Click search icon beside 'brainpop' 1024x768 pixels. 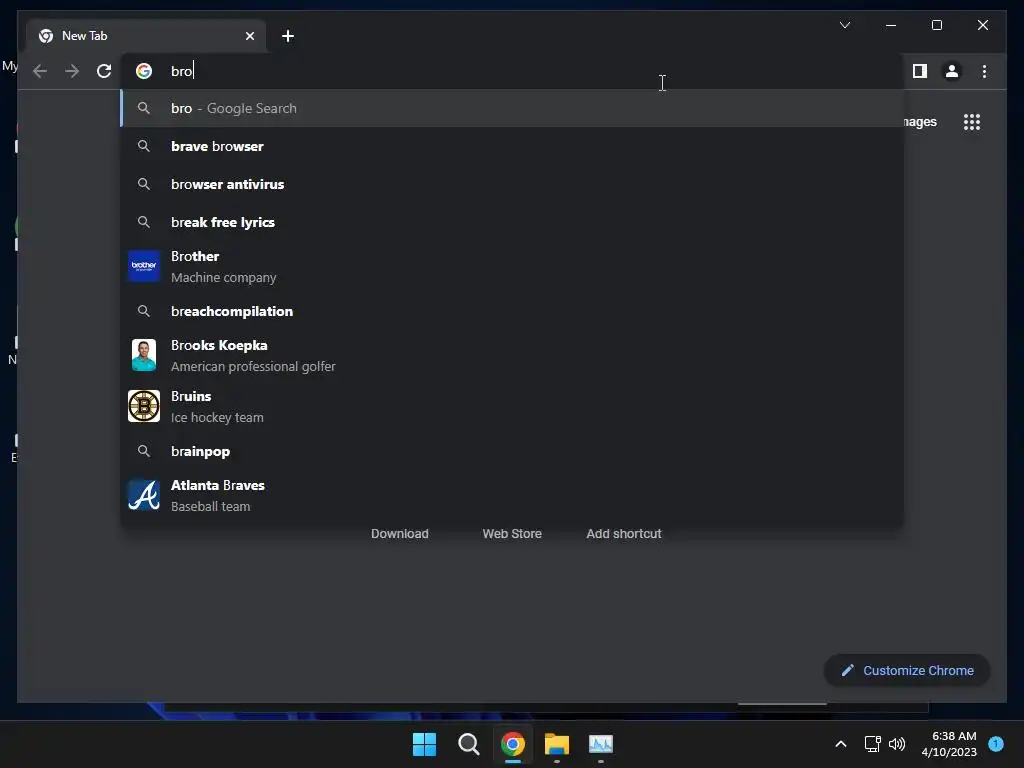point(144,451)
